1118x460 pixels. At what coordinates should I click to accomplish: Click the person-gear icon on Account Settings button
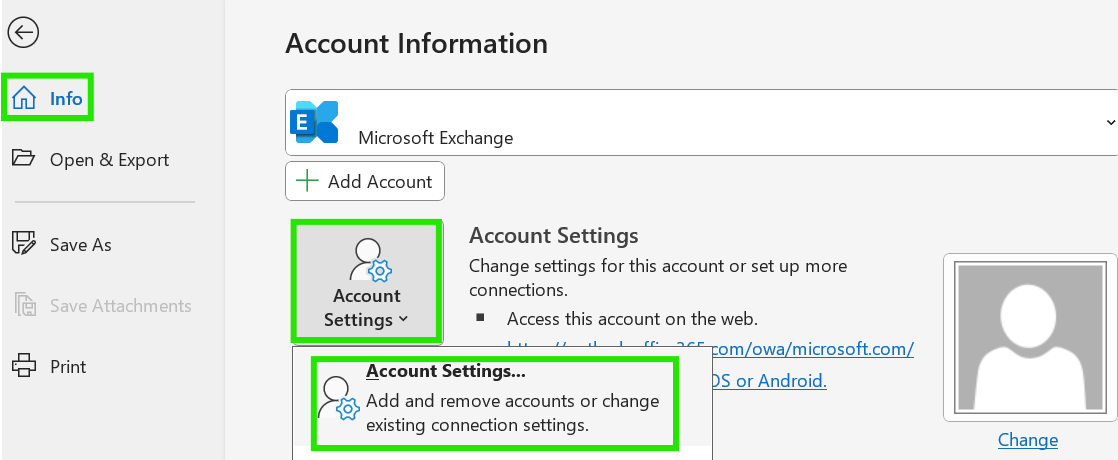371,260
